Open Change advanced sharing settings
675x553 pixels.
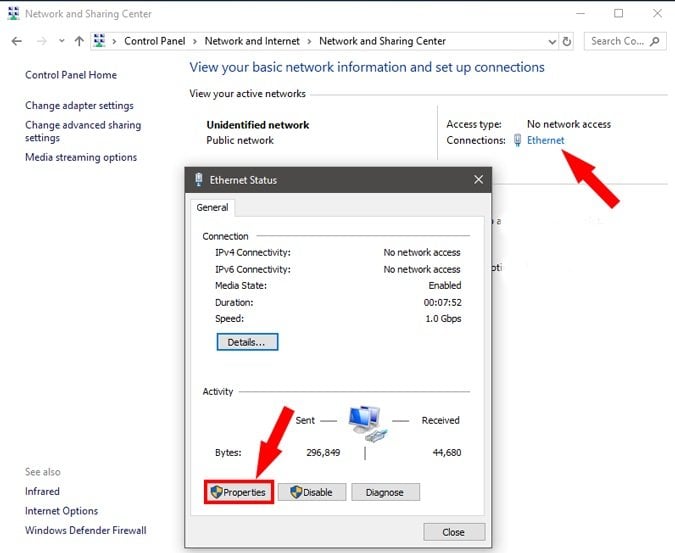[83, 131]
